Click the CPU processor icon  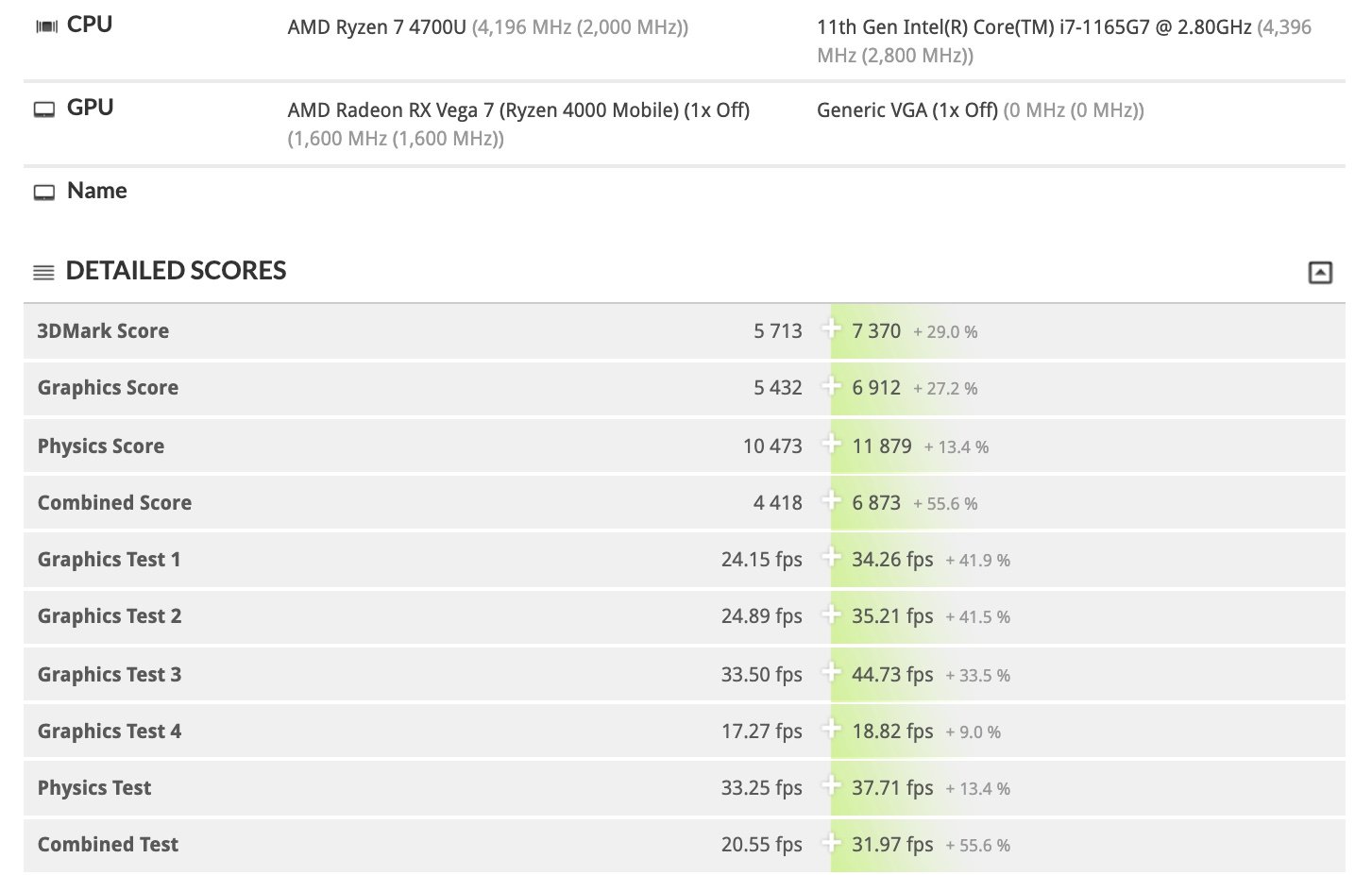45,26
